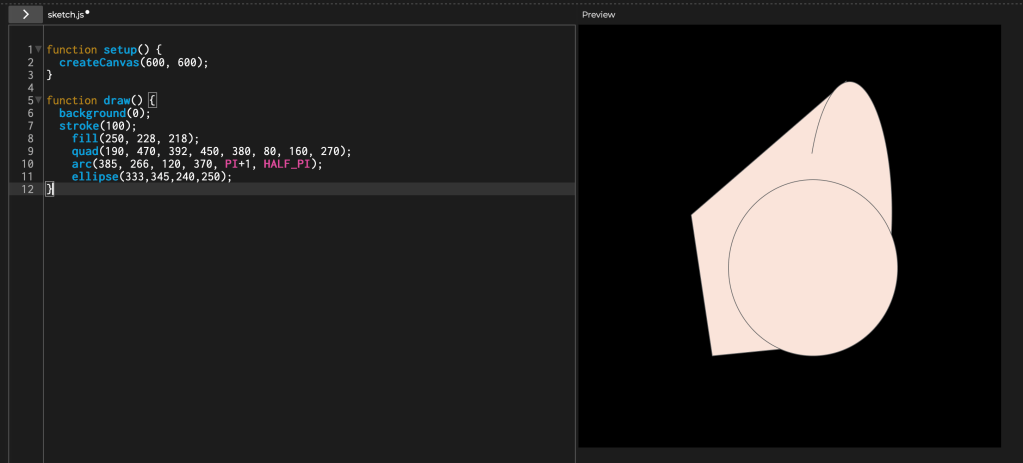Click the closing brace on line 3

click(49, 75)
